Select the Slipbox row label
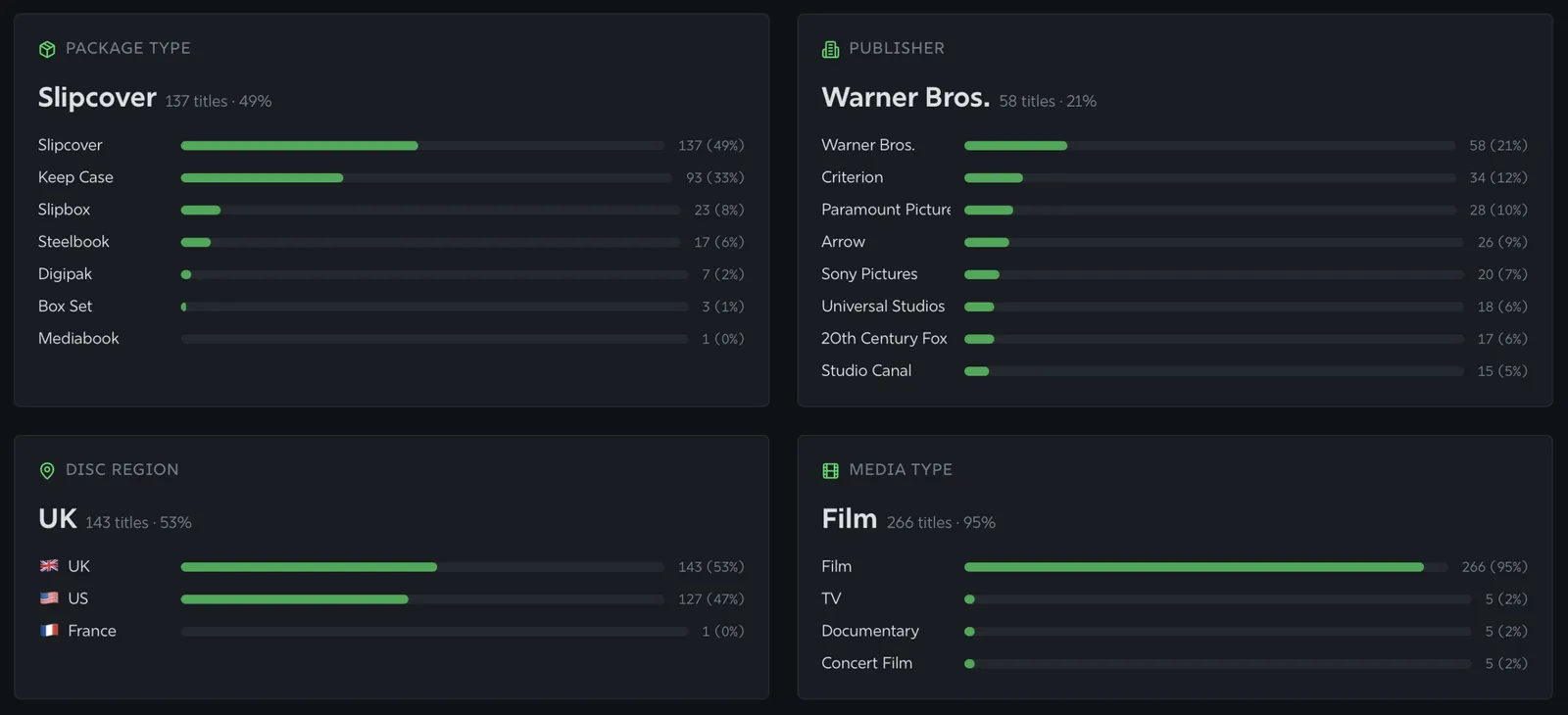This screenshot has height=715, width=1568. tap(64, 210)
